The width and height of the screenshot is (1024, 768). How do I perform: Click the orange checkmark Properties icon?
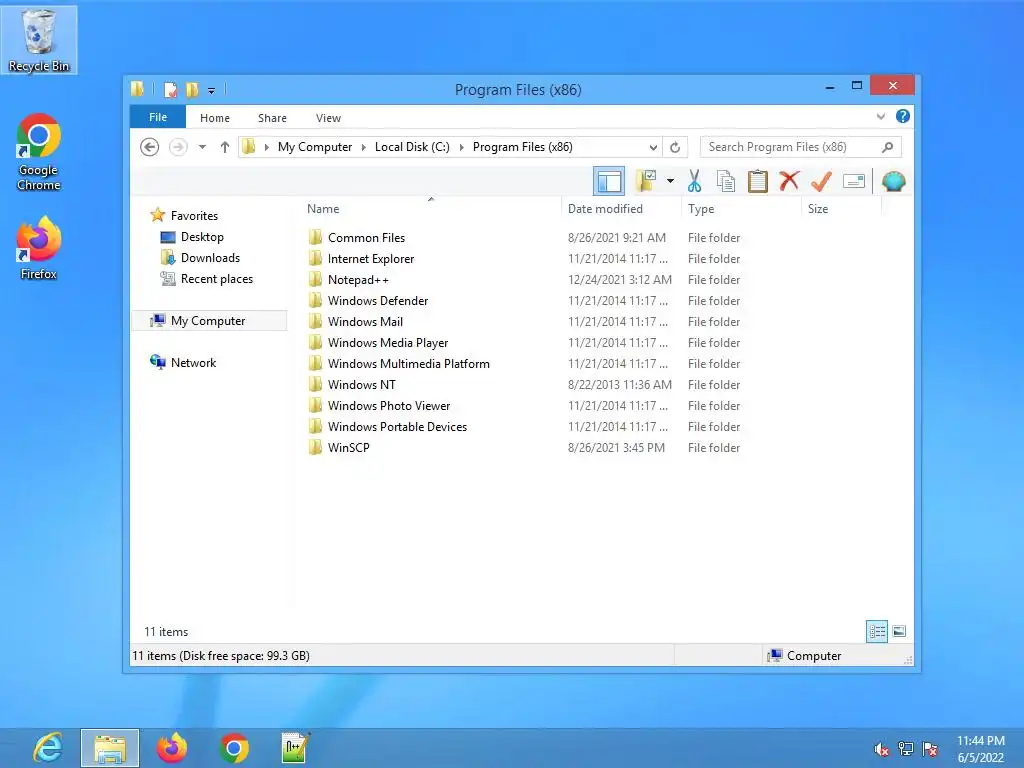coord(821,181)
